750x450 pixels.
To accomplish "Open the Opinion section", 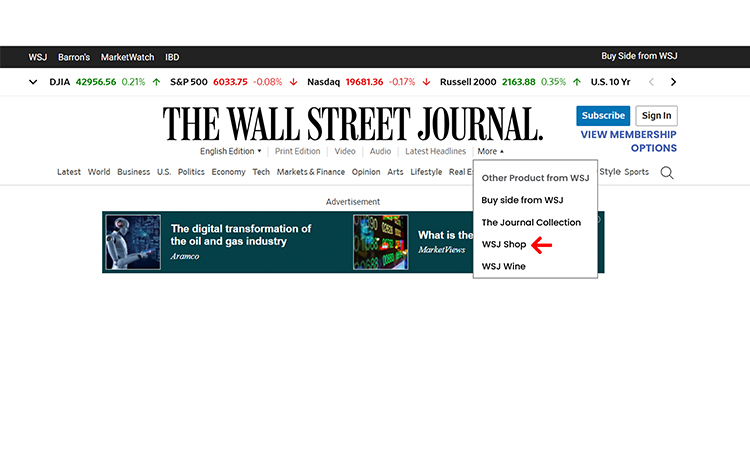I will tap(366, 172).
